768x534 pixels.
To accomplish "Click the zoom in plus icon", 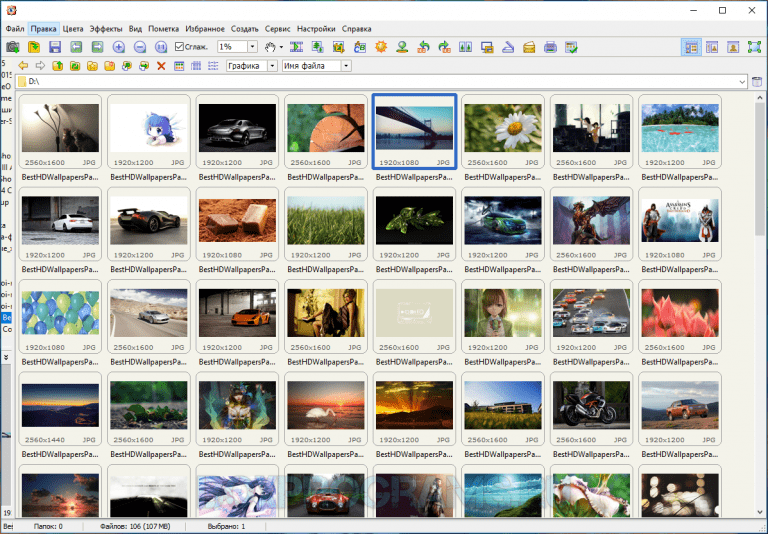I will [119, 47].
